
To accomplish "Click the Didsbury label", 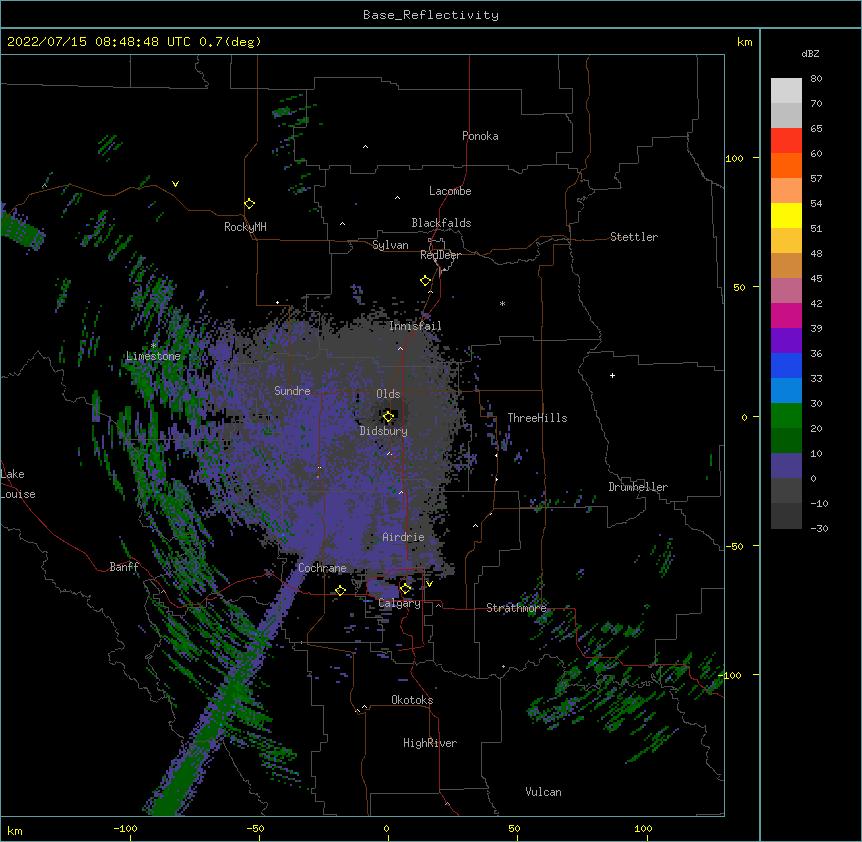I will tap(384, 431).
